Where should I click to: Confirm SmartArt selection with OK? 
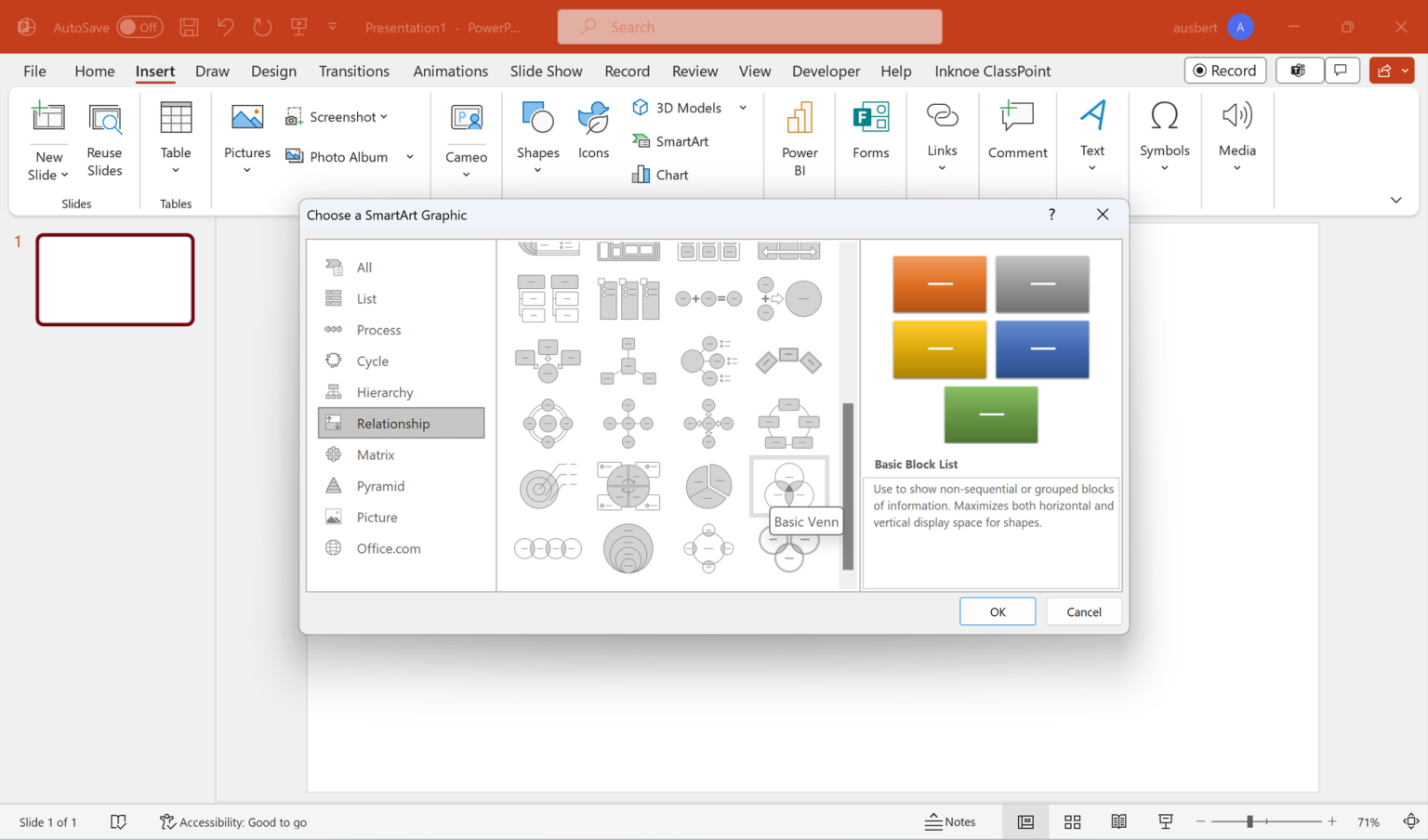click(997, 611)
